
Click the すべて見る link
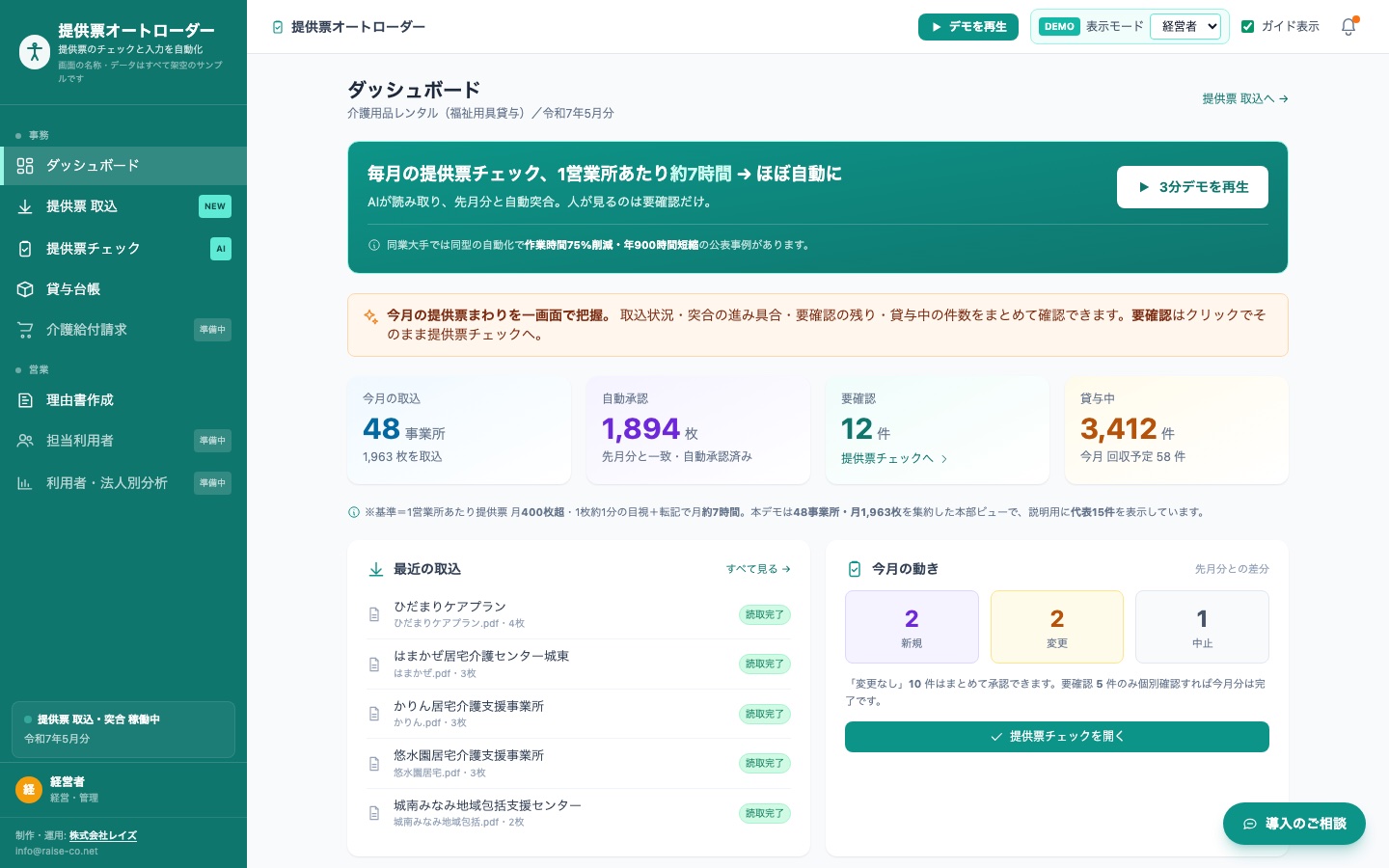[x=758, y=569]
